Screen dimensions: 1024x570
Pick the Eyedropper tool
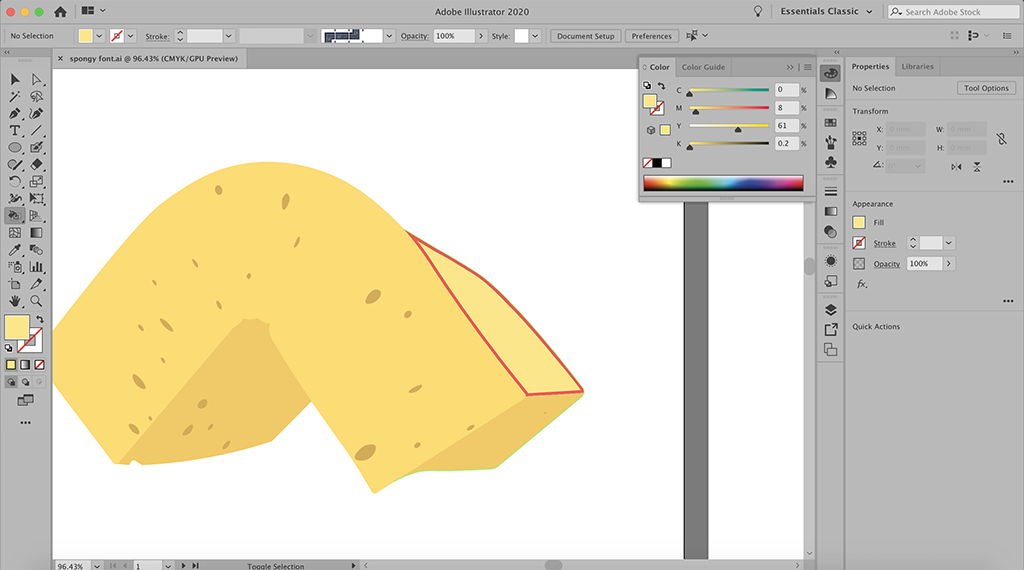coord(15,249)
